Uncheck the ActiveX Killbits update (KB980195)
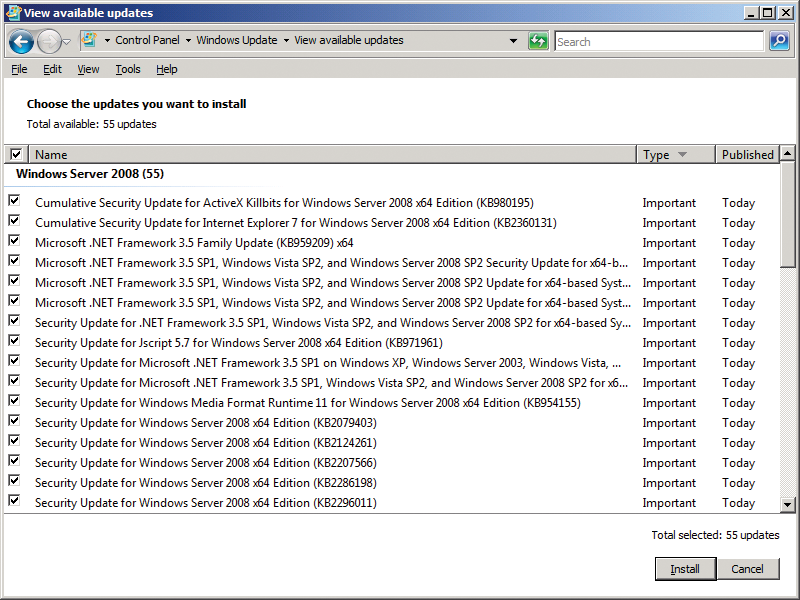Image resolution: width=800 pixels, height=600 pixels. pos(14,201)
